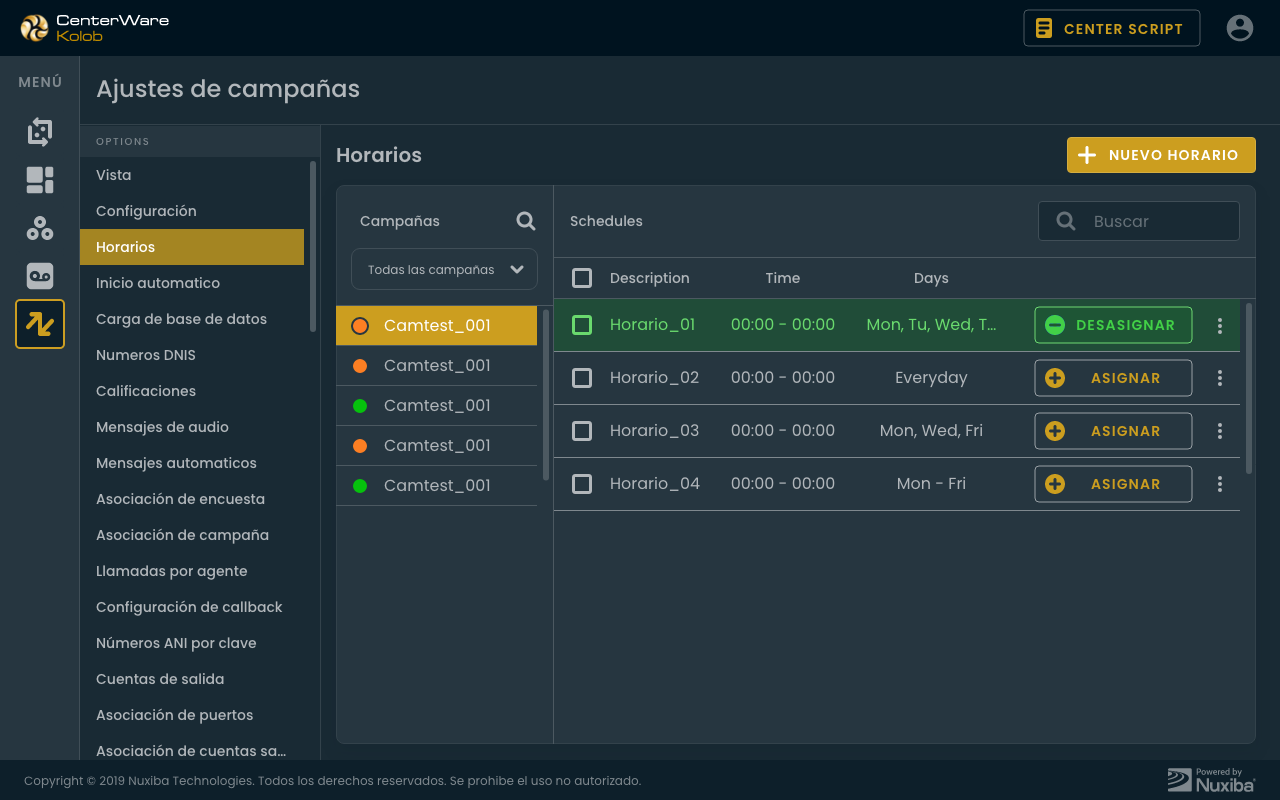The image size is (1280, 800).
Task: Open Numeros DNIS option
Action: pos(192,355)
